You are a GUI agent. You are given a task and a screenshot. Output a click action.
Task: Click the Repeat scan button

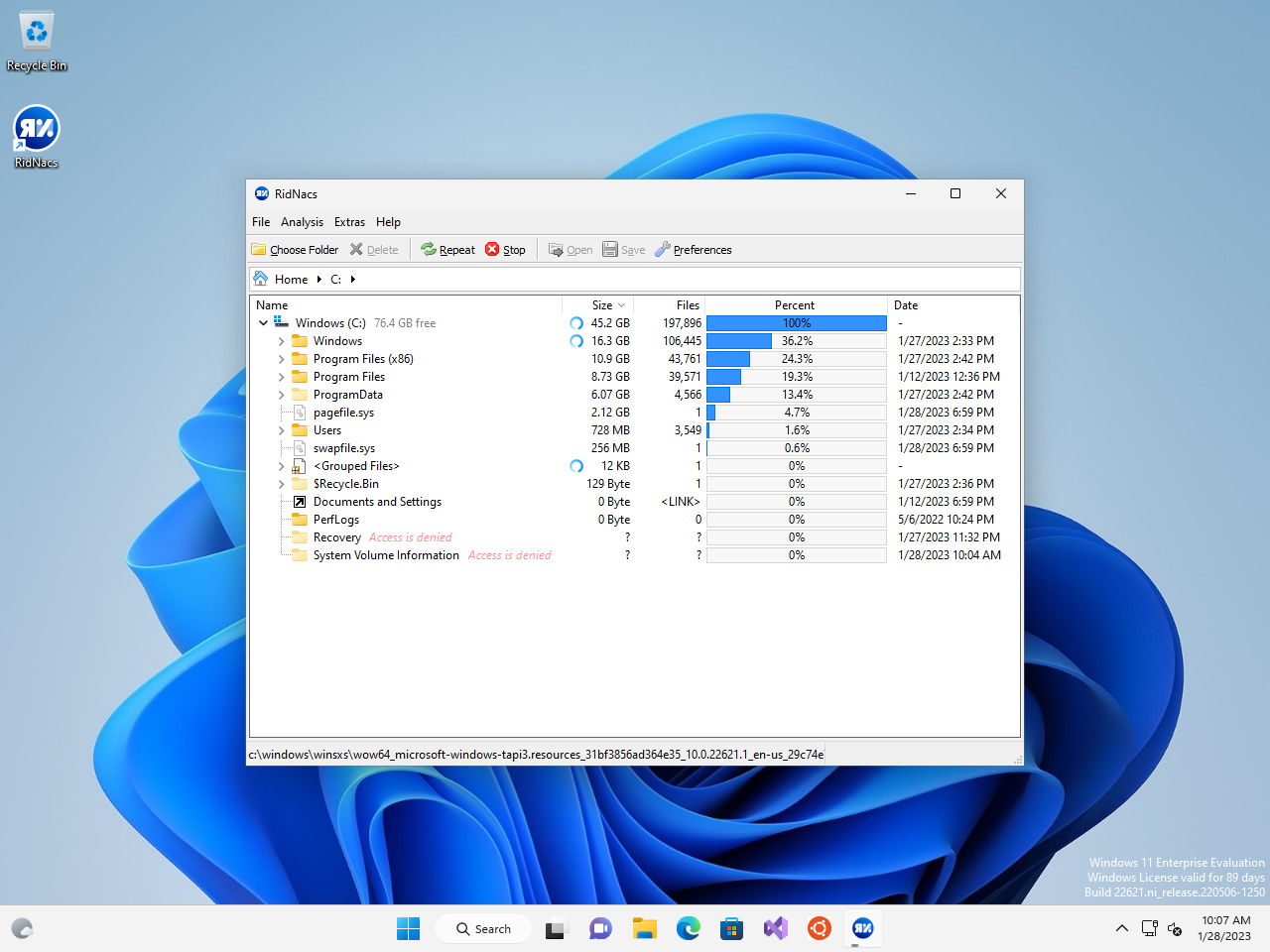tap(447, 250)
